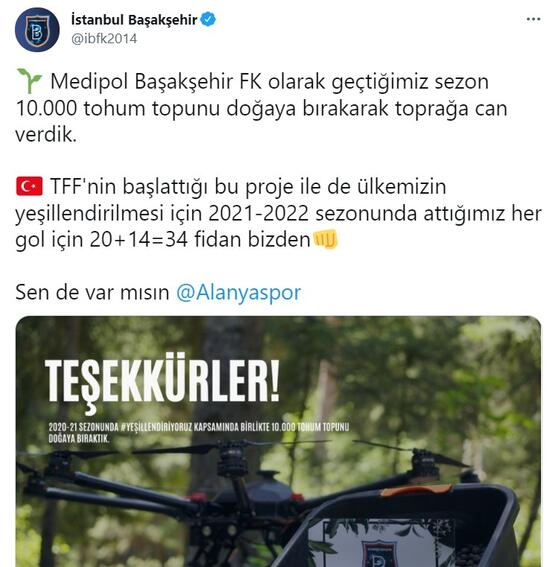
Task: Click the Başakşehir crest on the drone's box
Action: point(377,554)
